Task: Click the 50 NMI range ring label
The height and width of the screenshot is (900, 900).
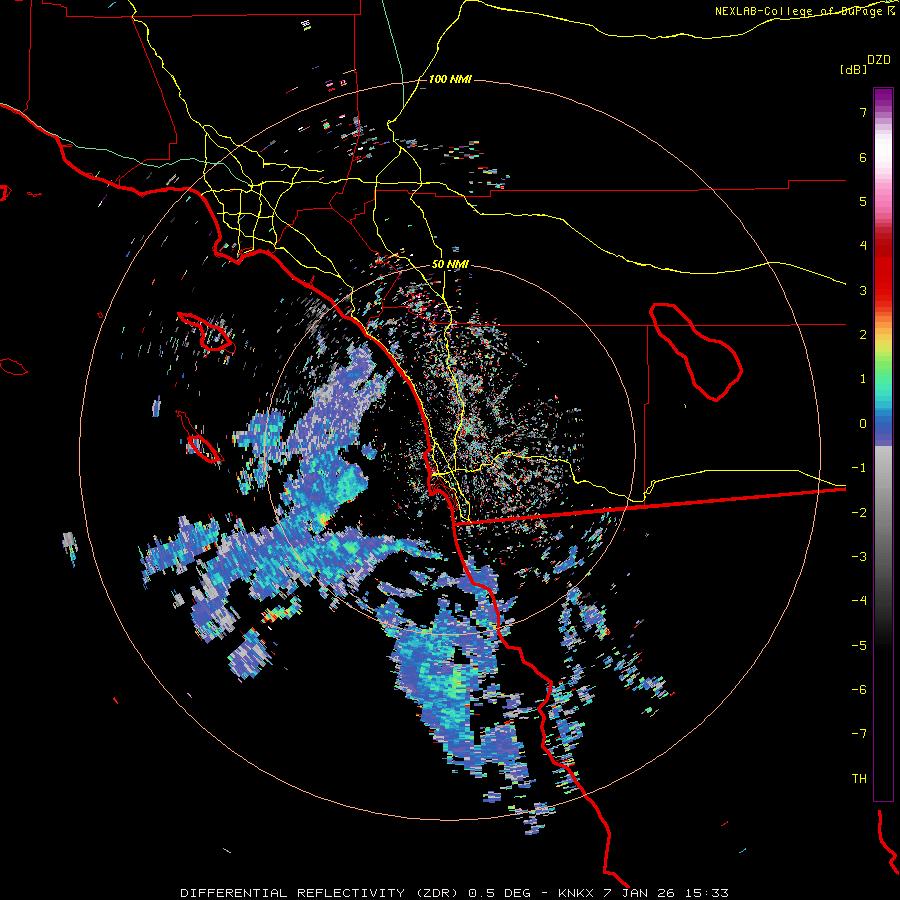Action: 451,265
